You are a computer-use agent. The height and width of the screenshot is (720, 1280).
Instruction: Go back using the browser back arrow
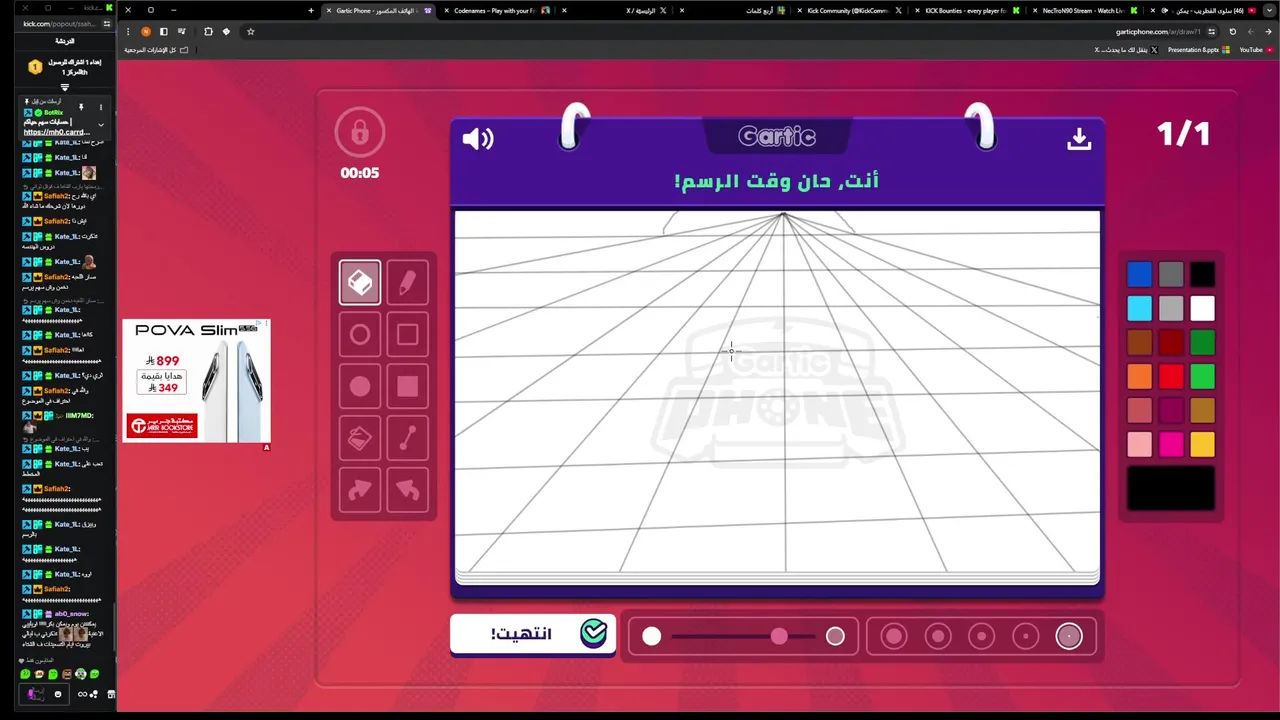1268,31
